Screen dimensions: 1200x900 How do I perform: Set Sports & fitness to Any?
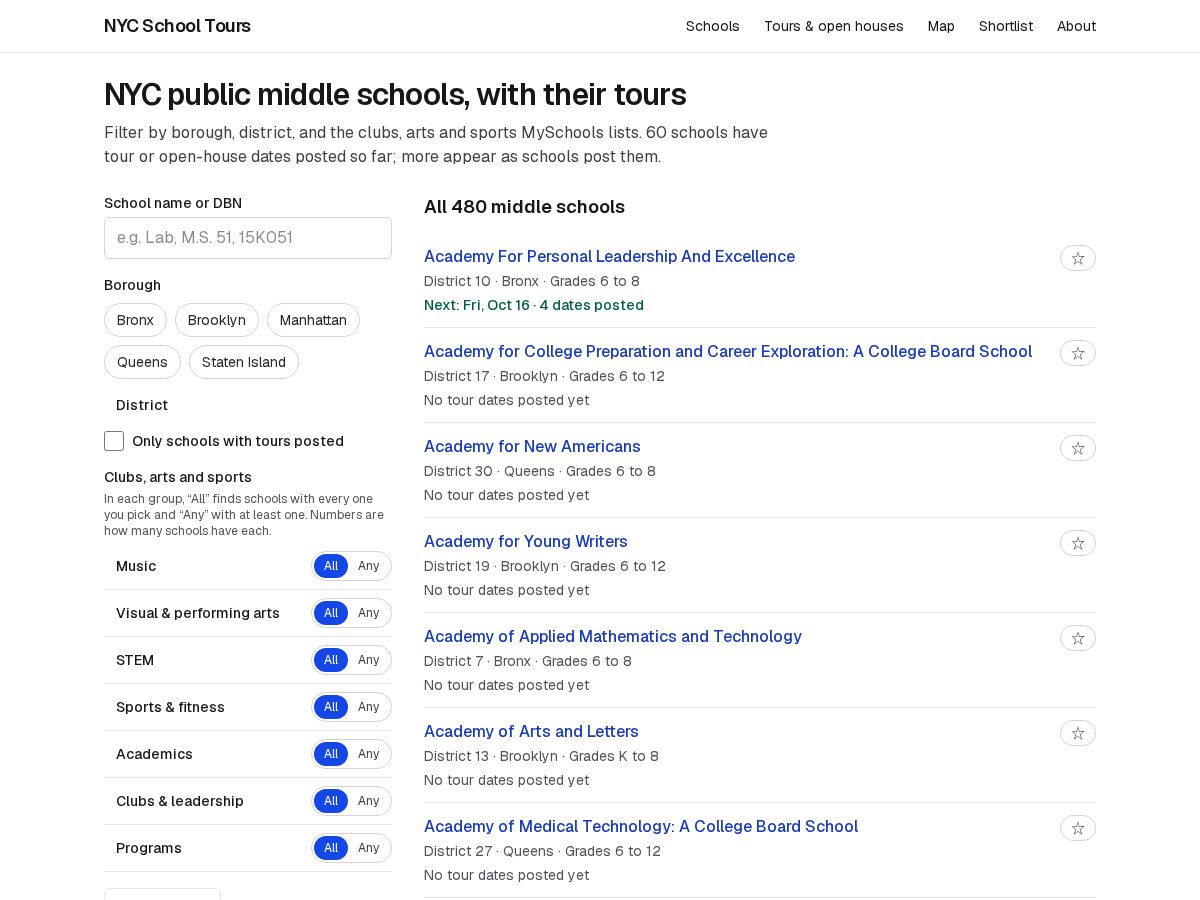click(x=369, y=707)
